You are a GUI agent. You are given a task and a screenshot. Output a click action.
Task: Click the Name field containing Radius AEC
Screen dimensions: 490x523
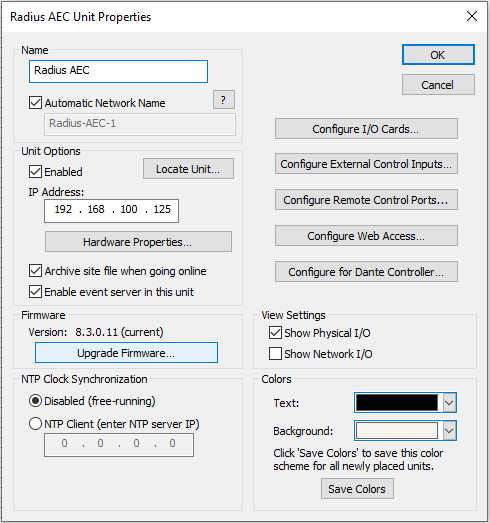[118, 71]
